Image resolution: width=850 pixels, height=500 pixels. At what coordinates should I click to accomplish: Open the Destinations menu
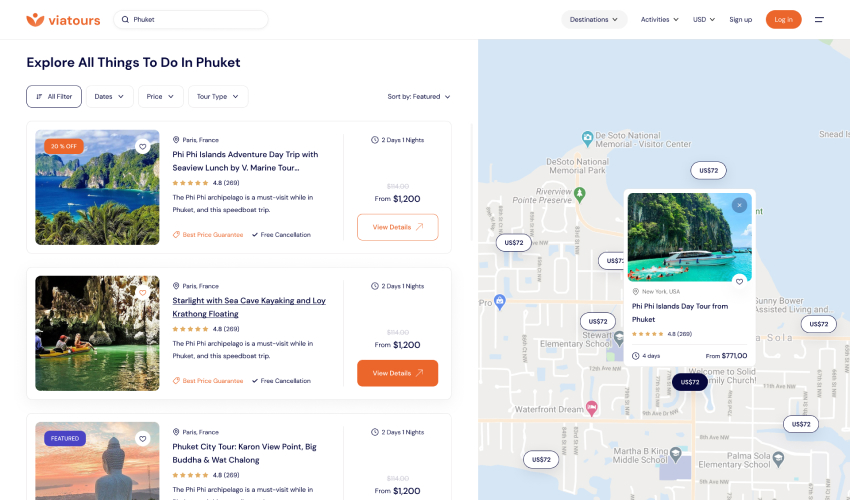594,19
